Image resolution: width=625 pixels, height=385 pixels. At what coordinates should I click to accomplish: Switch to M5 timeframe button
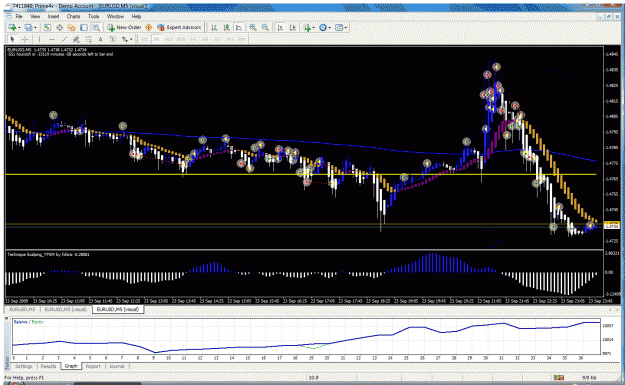click(157, 39)
